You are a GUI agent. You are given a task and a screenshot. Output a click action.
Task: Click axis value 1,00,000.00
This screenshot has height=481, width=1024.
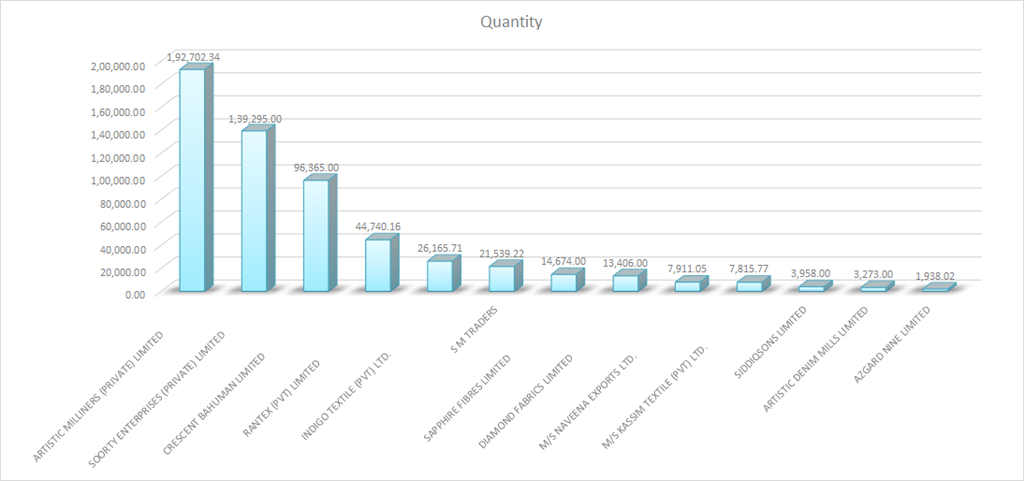pyautogui.click(x=118, y=179)
